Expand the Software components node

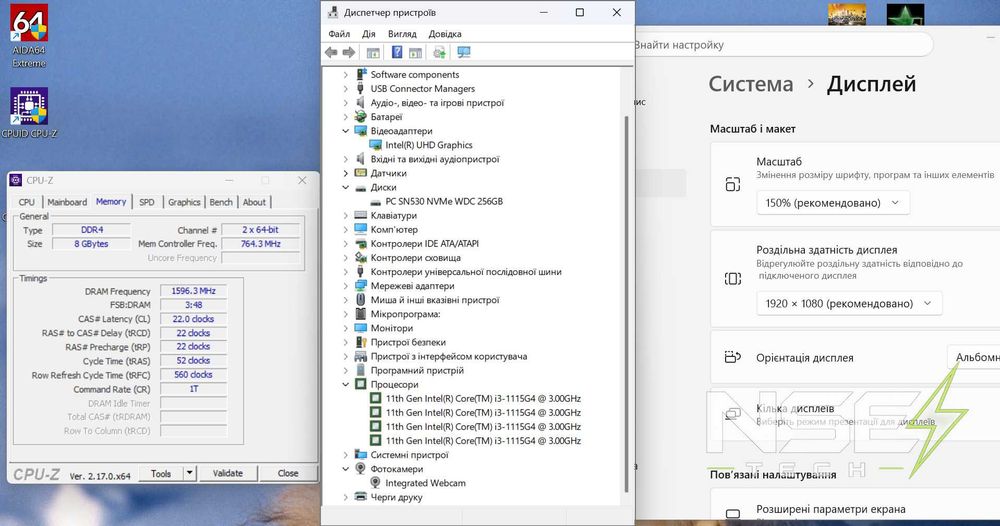tap(346, 75)
